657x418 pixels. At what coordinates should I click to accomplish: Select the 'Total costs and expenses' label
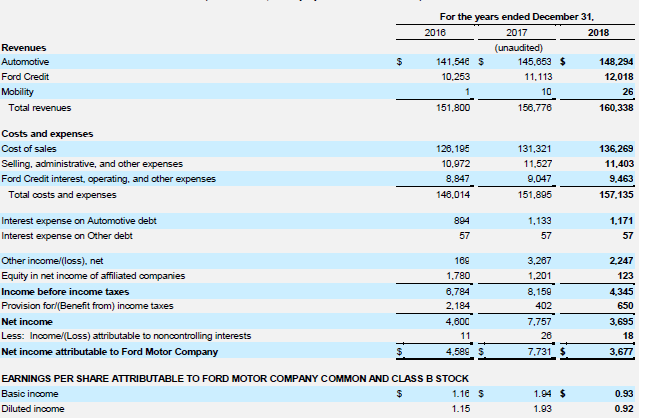(62, 195)
